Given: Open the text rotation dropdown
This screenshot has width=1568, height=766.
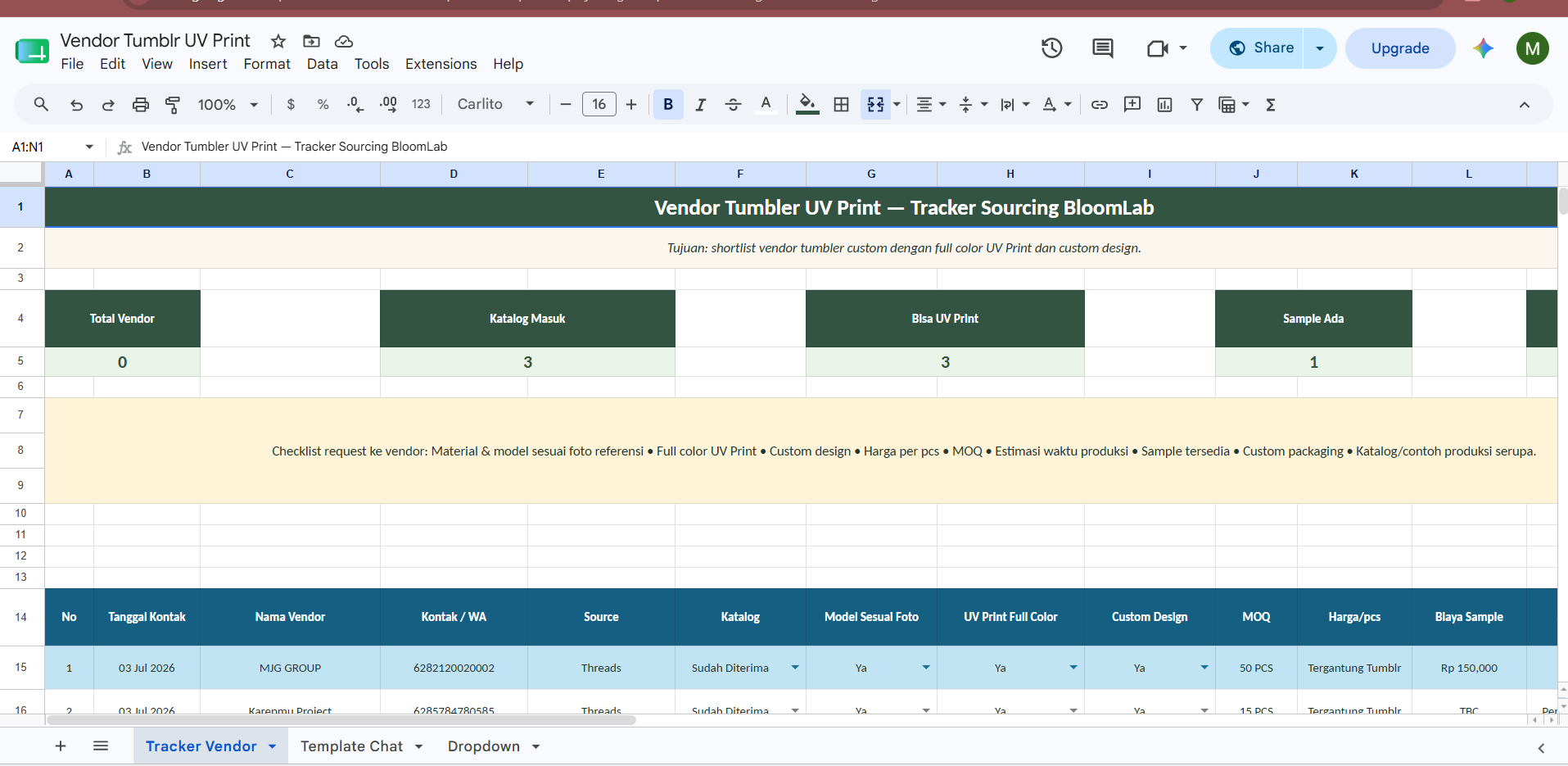Looking at the screenshot, I should click(x=1056, y=105).
